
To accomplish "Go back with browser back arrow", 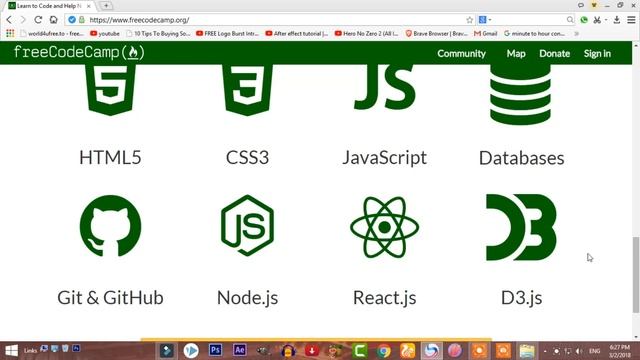I will (x=9, y=20).
